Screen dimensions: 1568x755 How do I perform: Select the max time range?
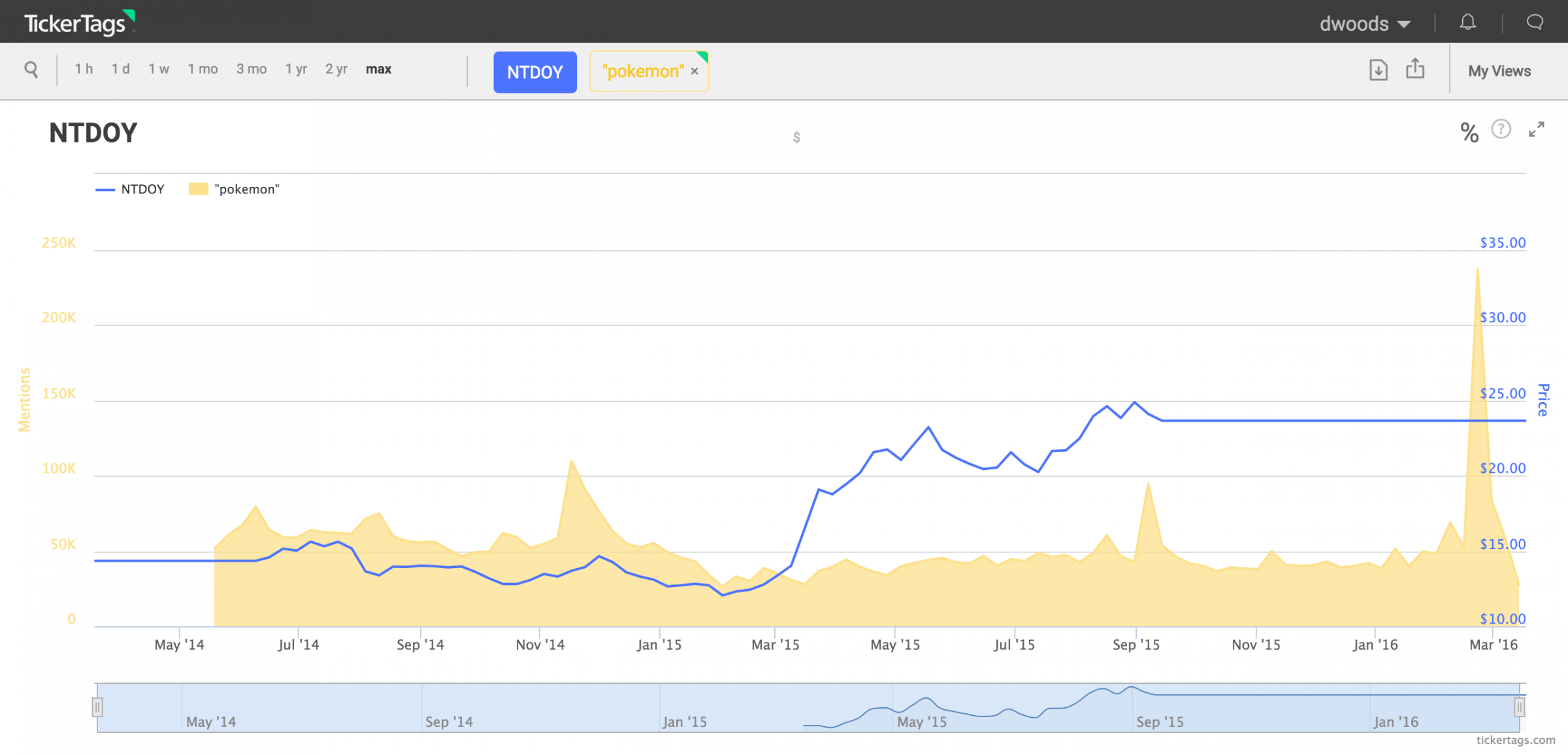coord(378,69)
